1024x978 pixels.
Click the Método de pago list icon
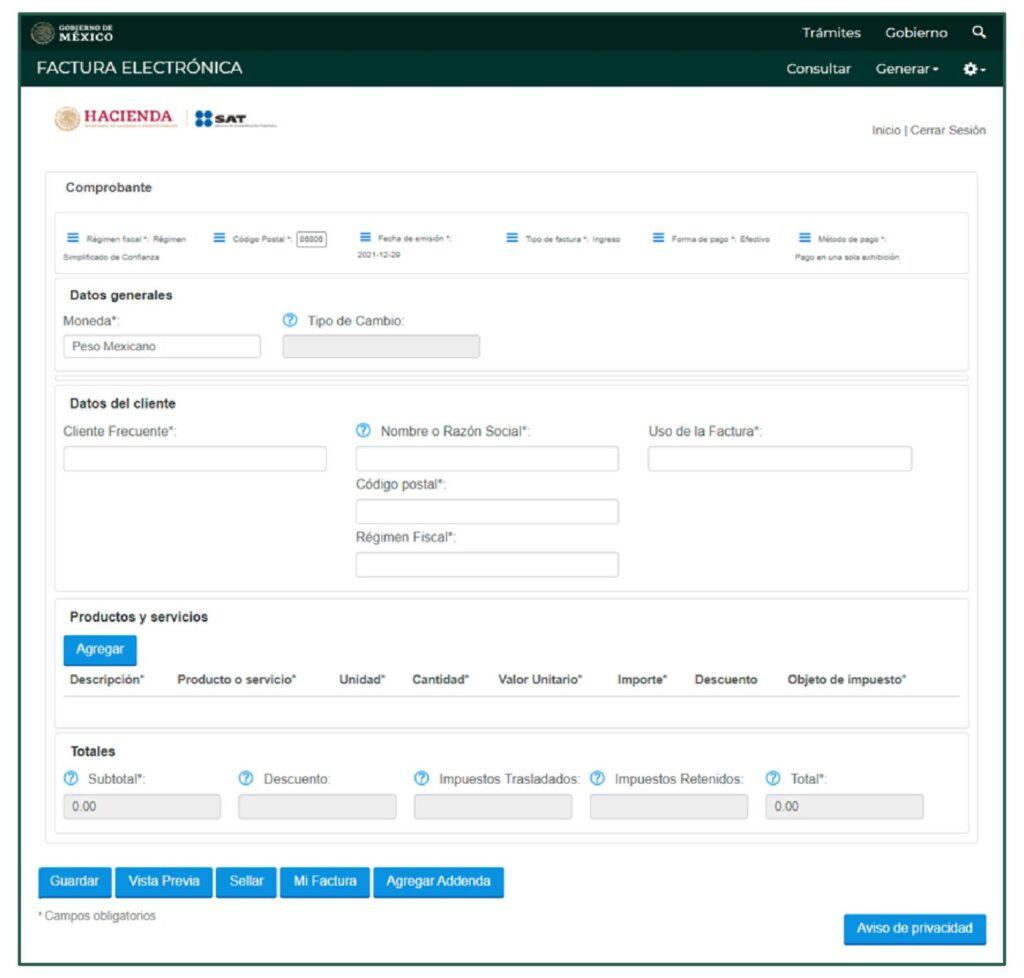[805, 238]
